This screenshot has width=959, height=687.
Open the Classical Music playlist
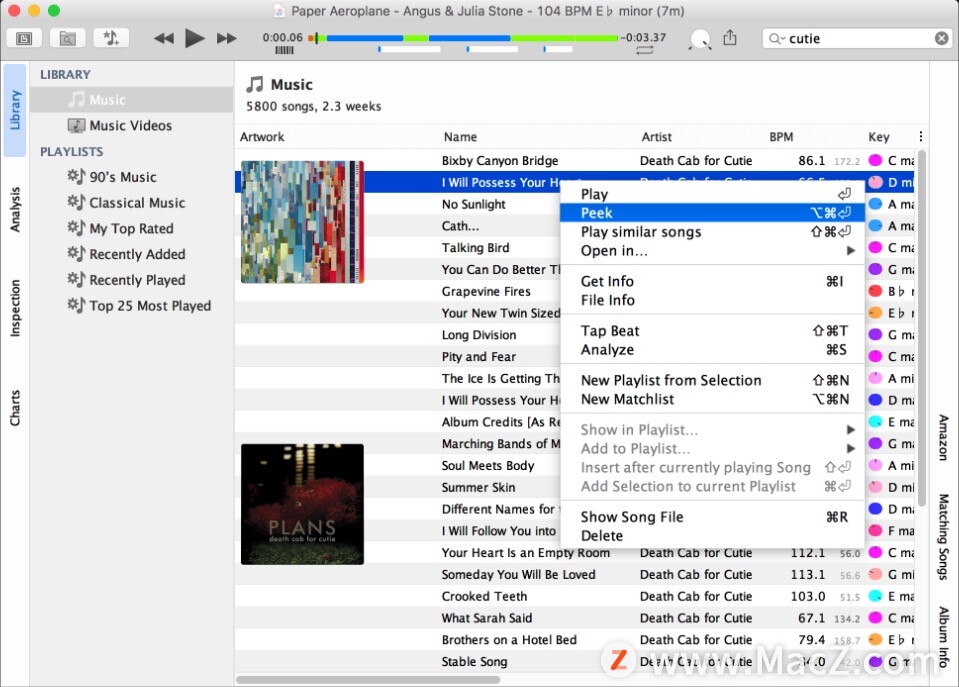(x=131, y=202)
